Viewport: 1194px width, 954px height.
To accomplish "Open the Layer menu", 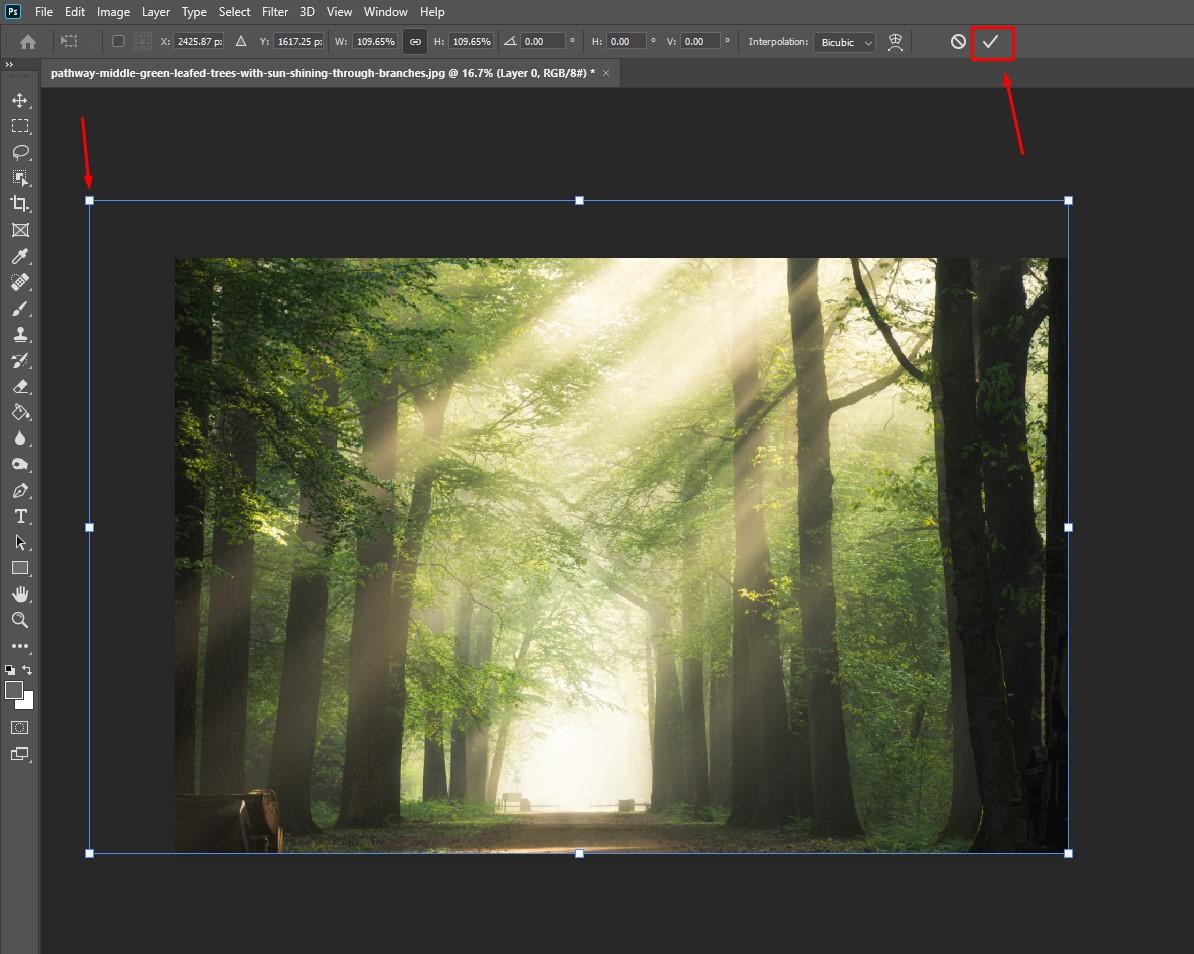I will (x=155, y=12).
